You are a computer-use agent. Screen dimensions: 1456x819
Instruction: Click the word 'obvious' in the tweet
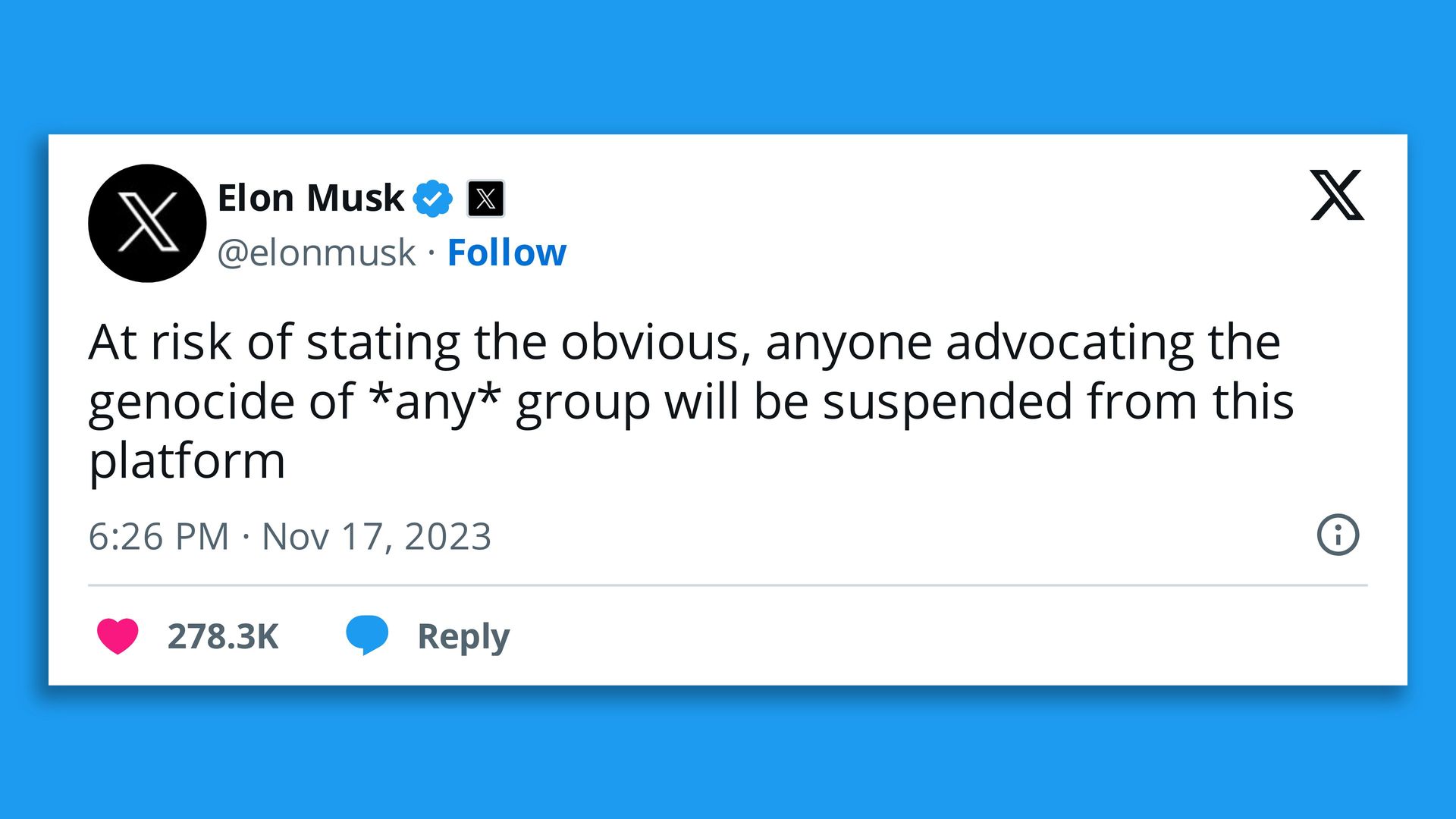coord(650,342)
